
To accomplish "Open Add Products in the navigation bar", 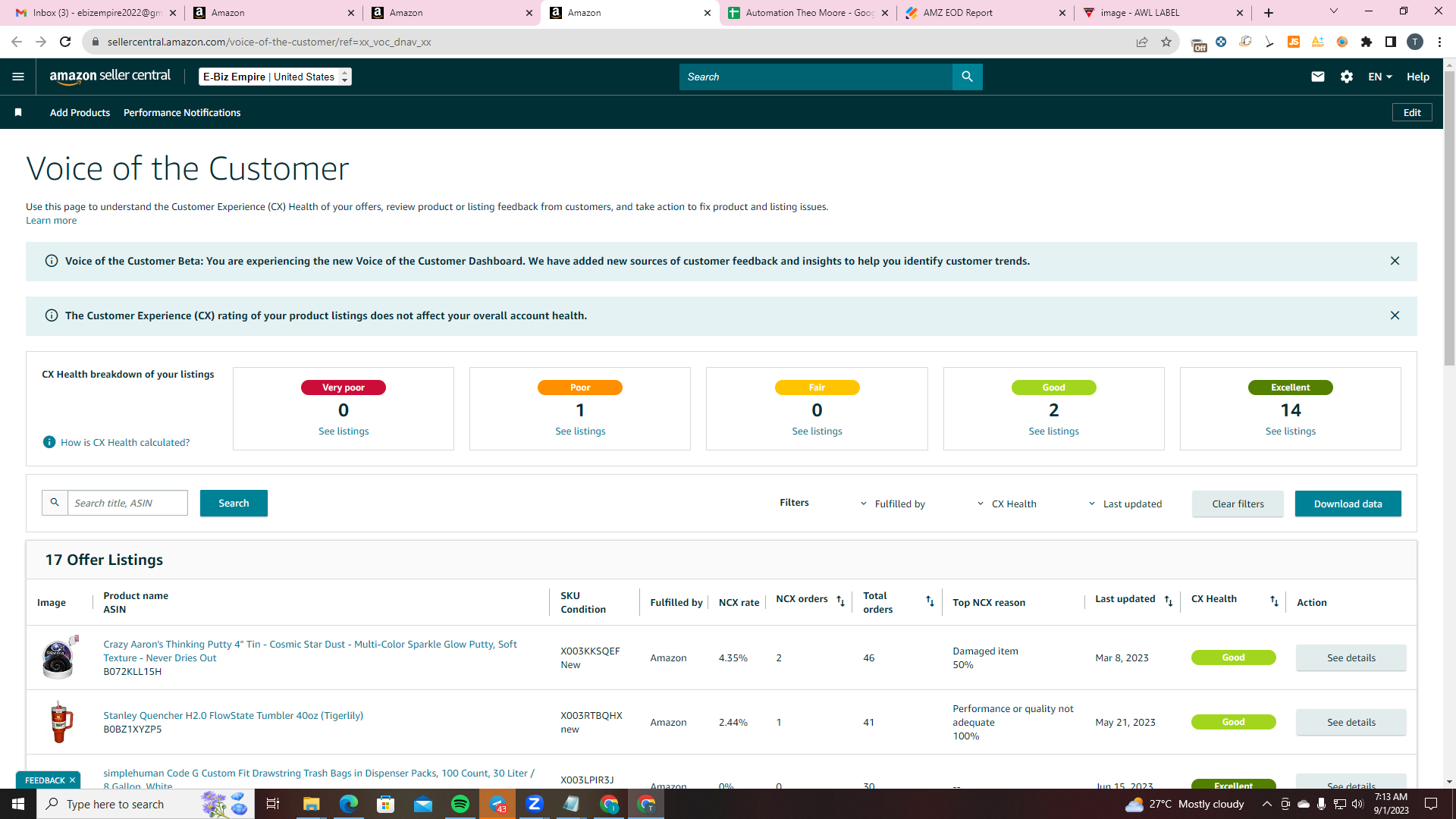I will coord(80,112).
